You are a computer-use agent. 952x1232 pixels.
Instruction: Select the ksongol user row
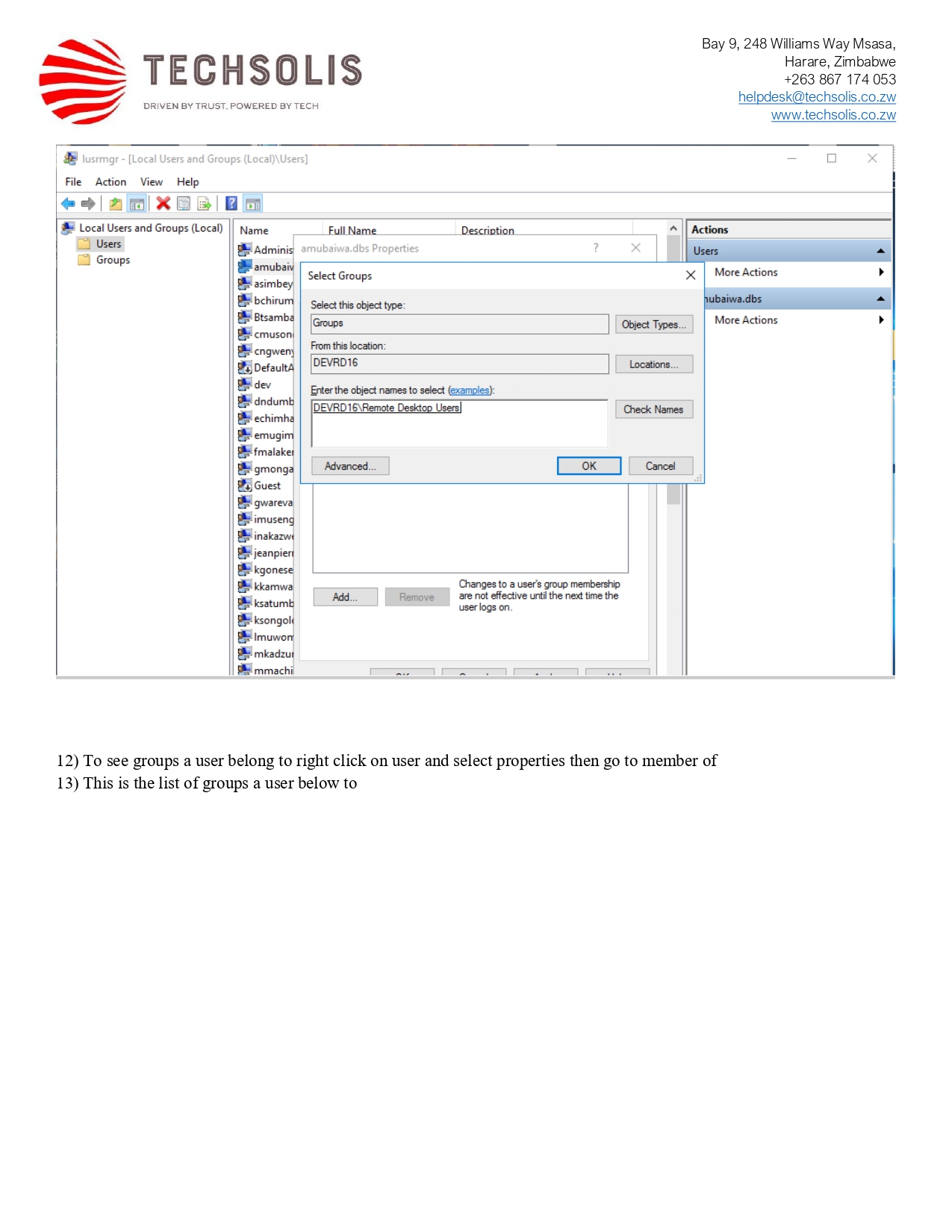pos(266,620)
